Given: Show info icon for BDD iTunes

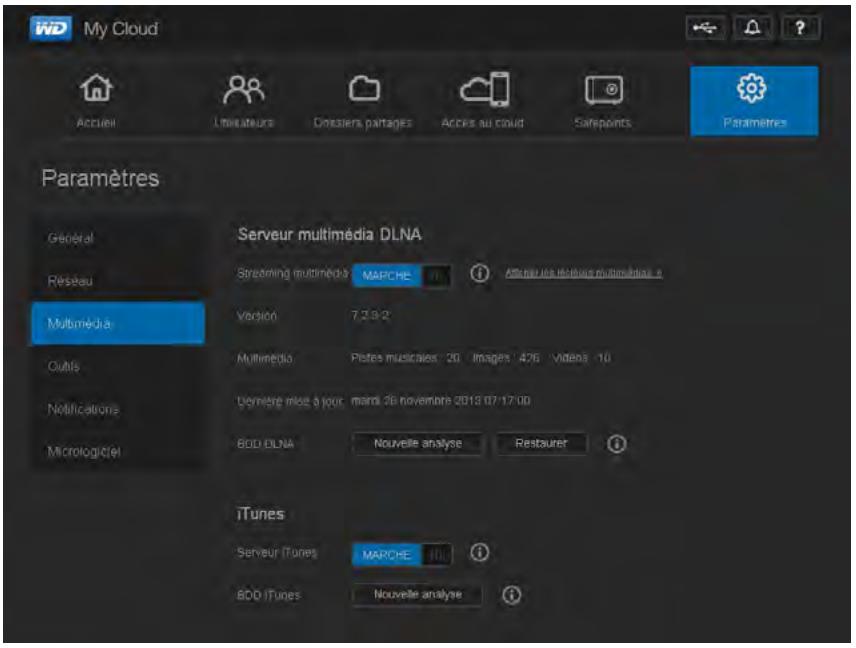Looking at the screenshot, I should (x=512, y=595).
